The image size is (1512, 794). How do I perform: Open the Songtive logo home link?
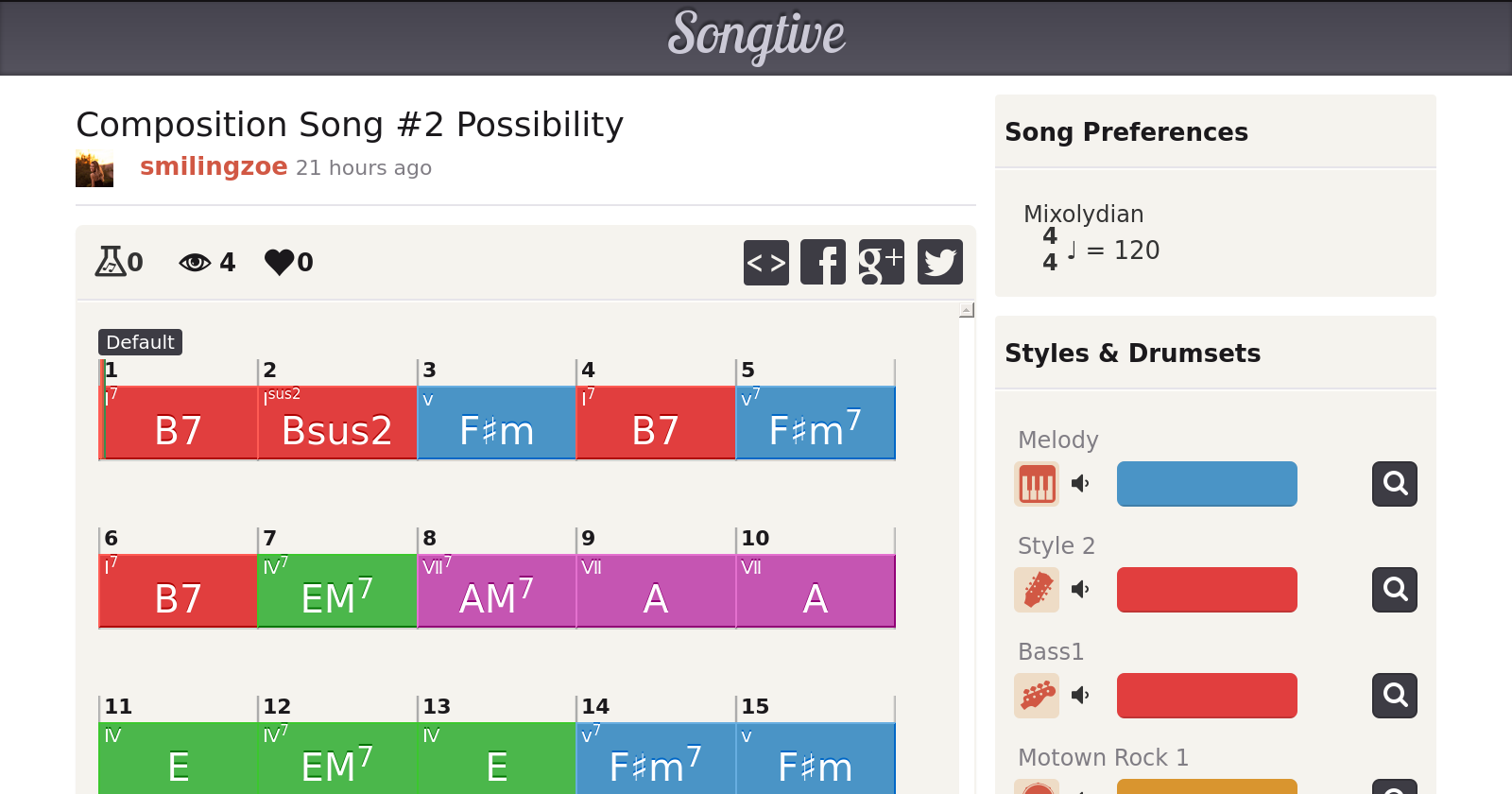pos(756,36)
